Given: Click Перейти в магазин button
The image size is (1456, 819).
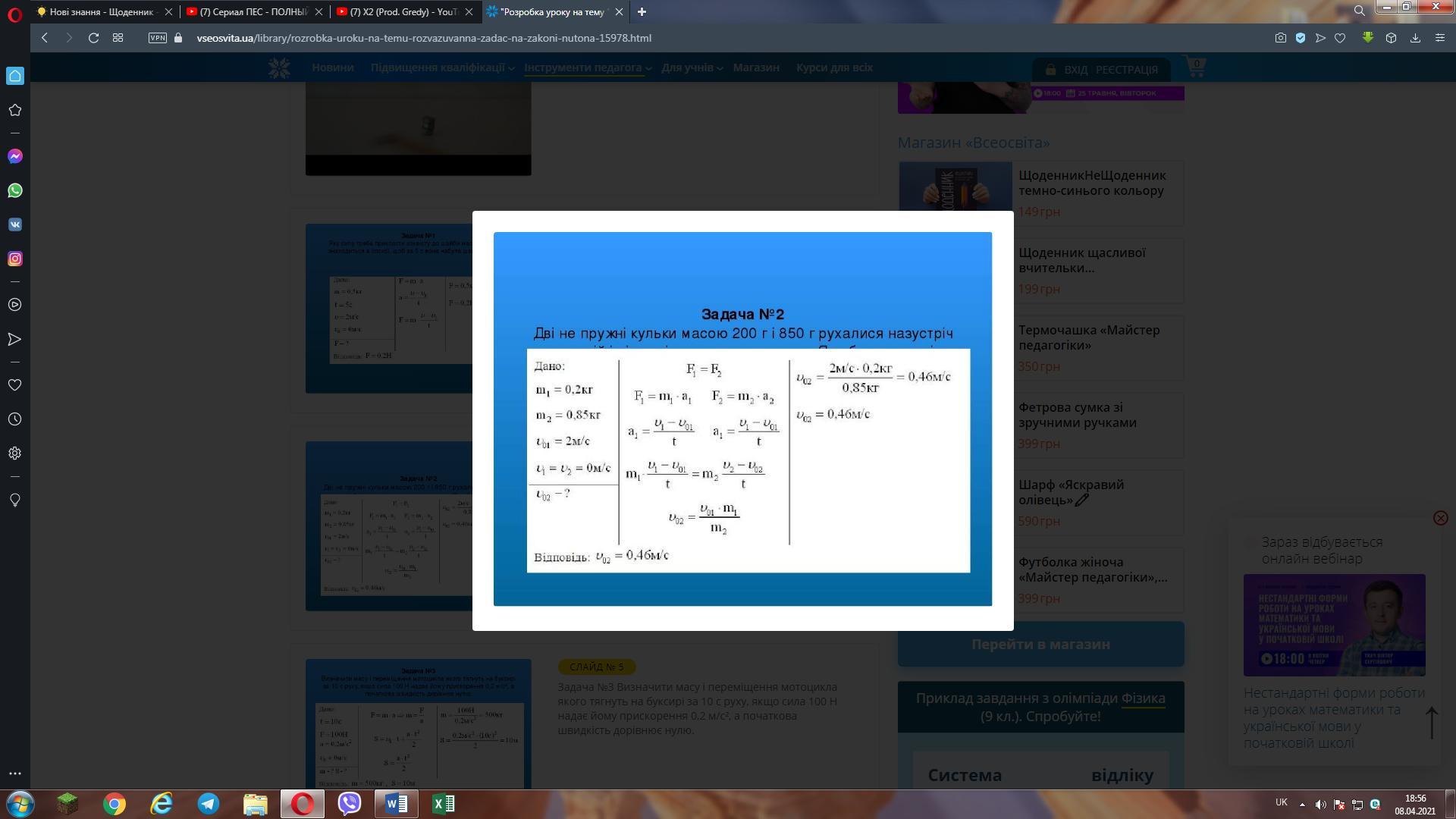Looking at the screenshot, I should (x=1040, y=644).
